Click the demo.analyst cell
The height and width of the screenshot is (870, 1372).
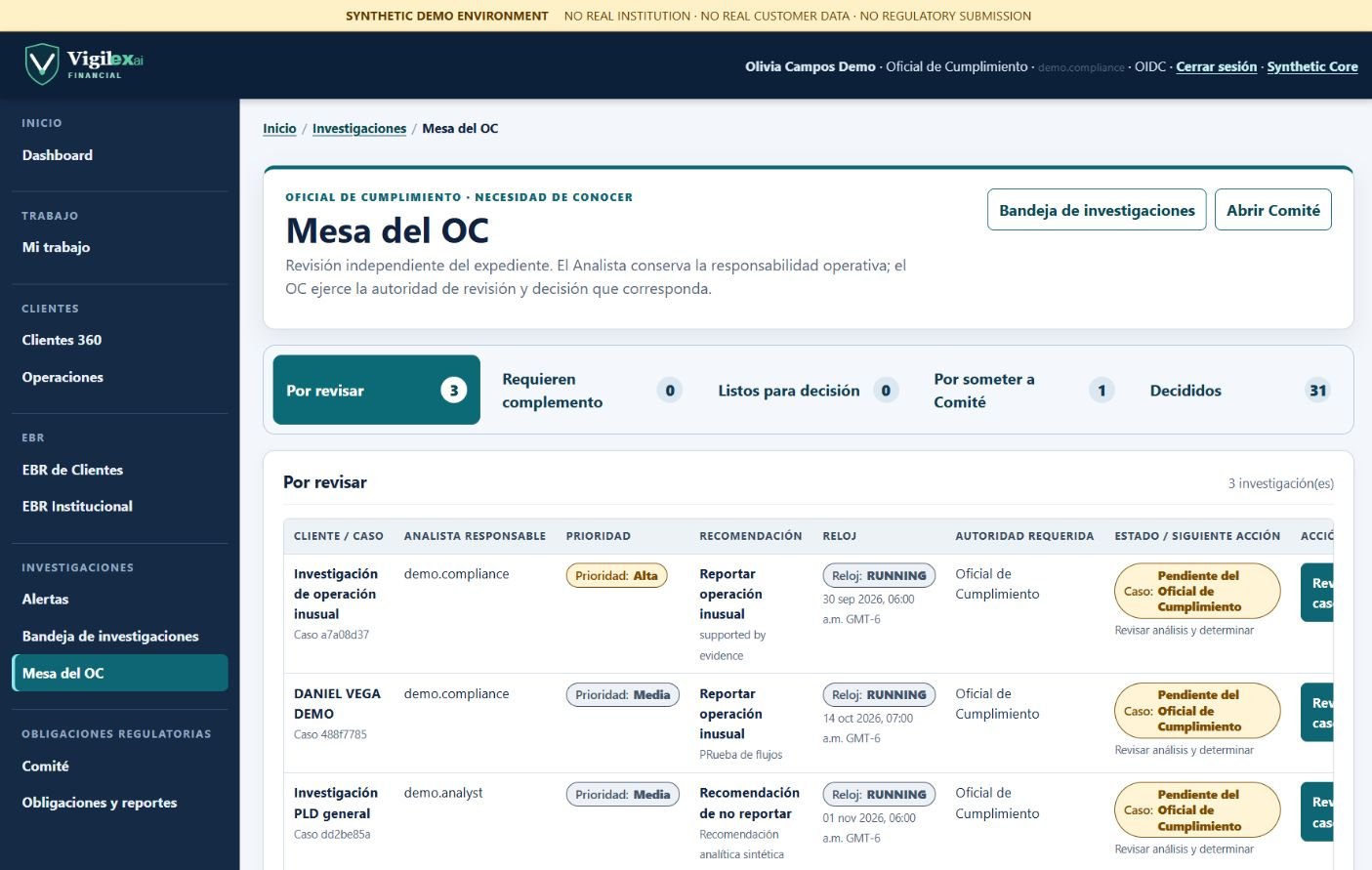point(443,793)
